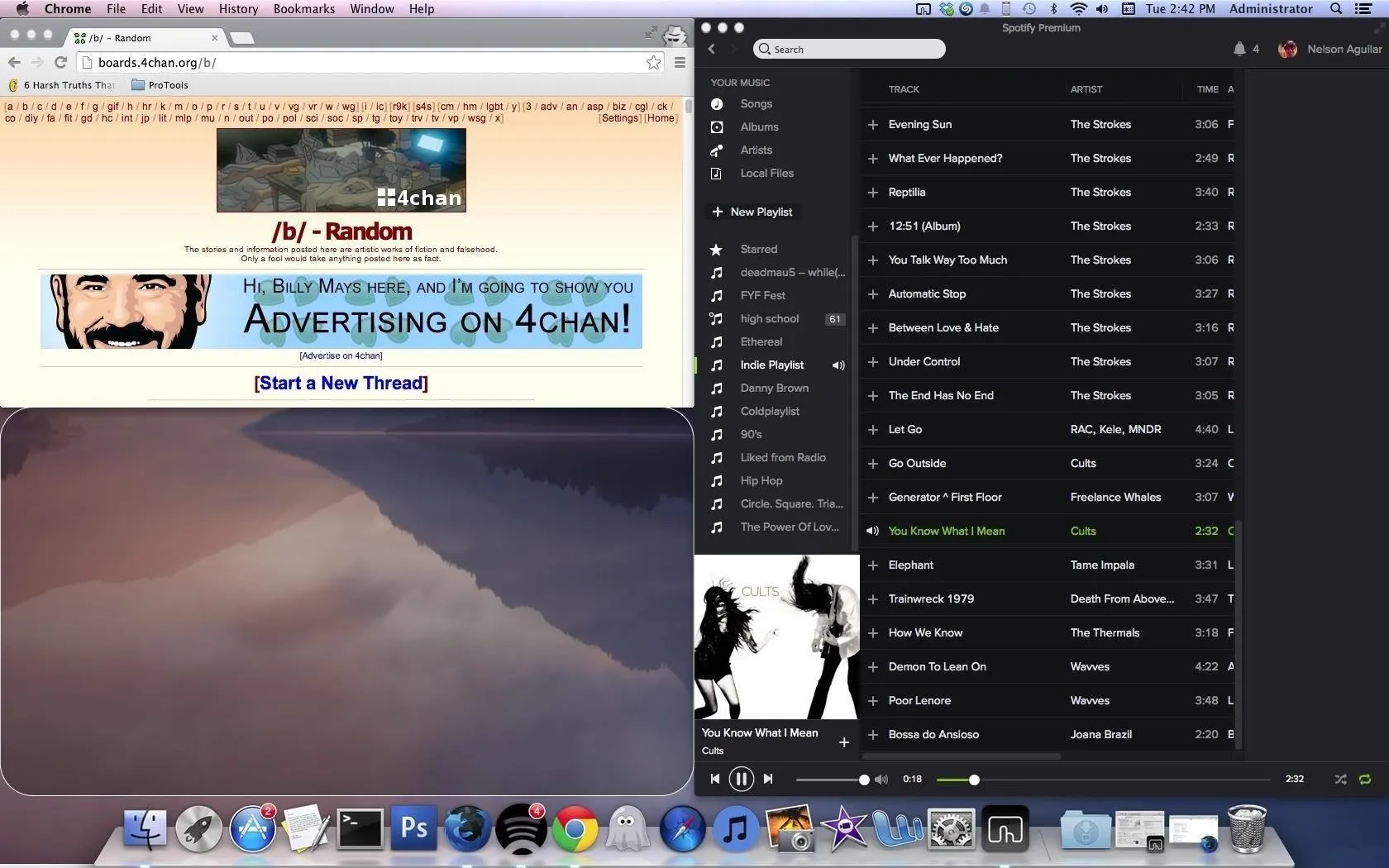Add Under Control with plus icon
This screenshot has height=868, width=1389.
[x=872, y=361]
